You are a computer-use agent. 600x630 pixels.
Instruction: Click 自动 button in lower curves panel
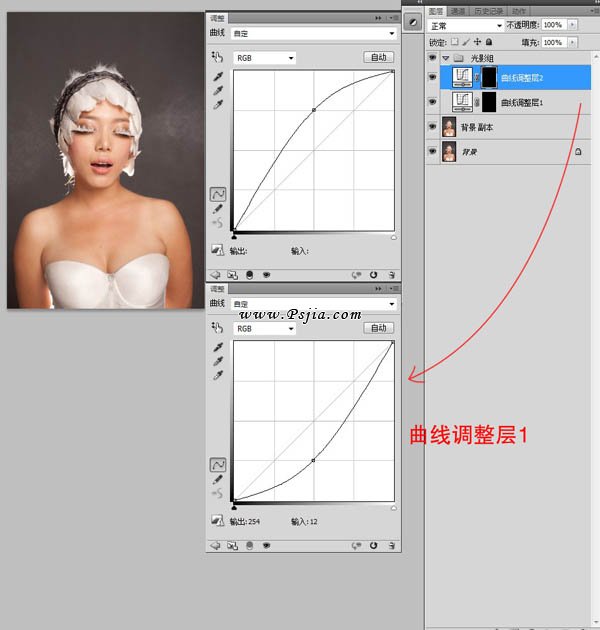(378, 328)
